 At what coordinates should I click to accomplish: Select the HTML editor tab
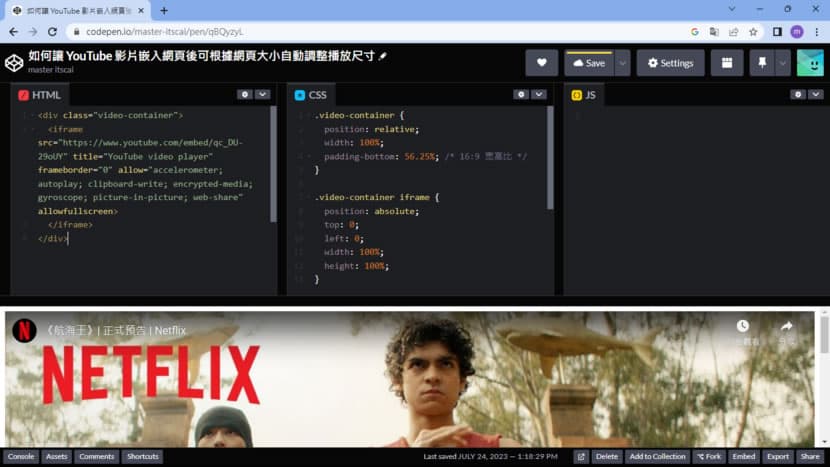coord(40,95)
